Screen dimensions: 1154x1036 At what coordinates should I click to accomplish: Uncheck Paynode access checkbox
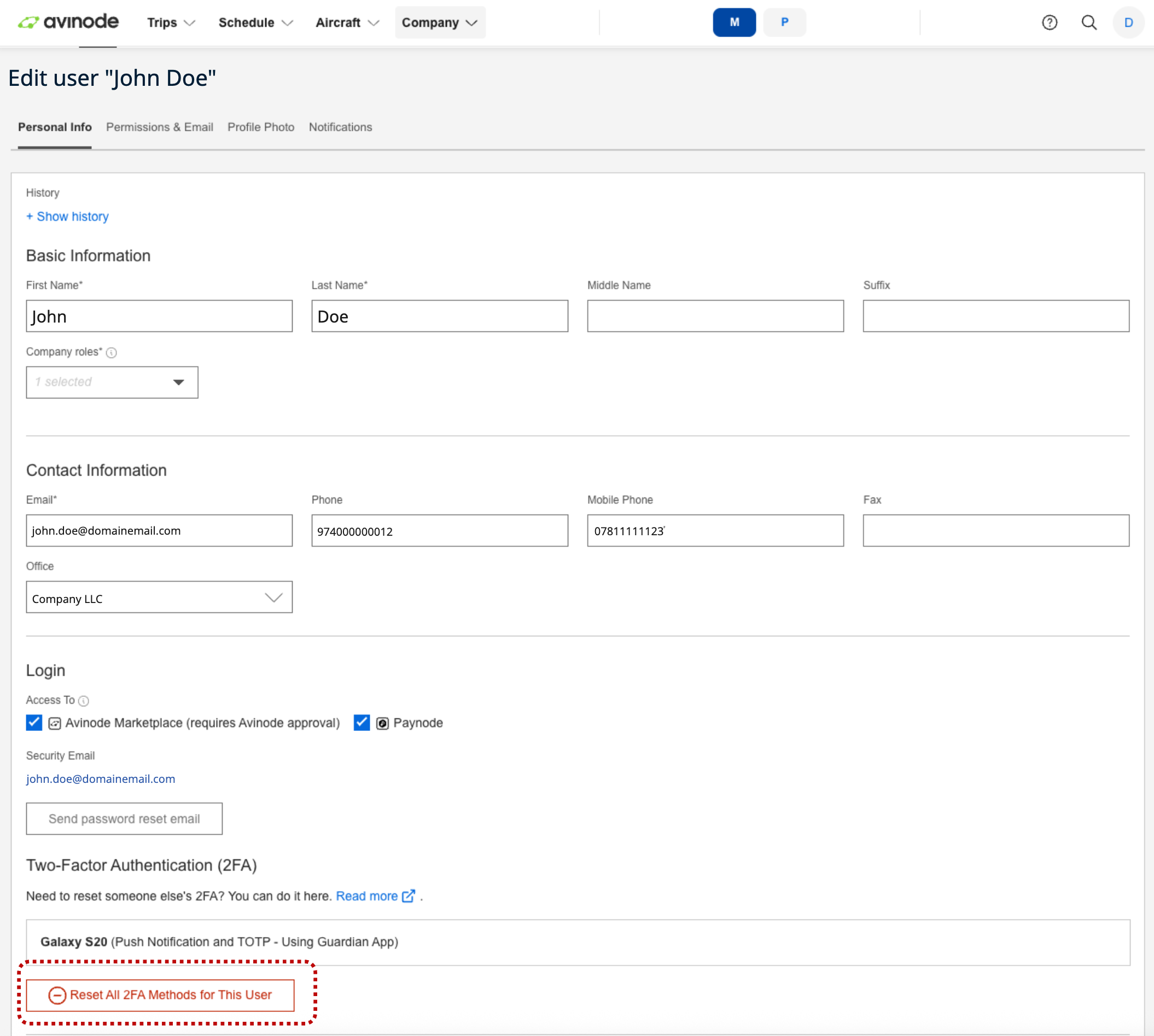pyautogui.click(x=362, y=722)
